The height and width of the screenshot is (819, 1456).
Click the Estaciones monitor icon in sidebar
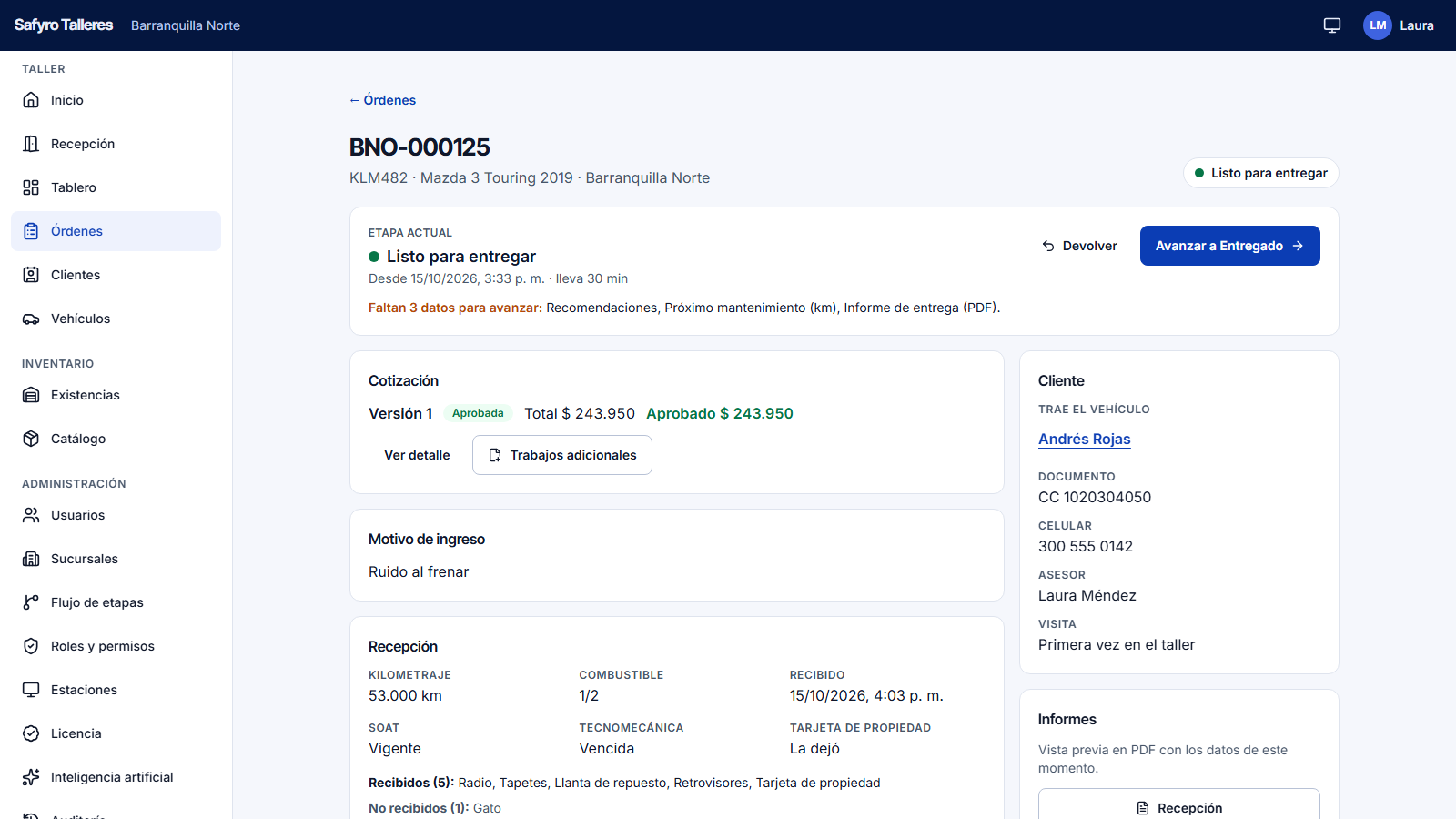click(31, 690)
